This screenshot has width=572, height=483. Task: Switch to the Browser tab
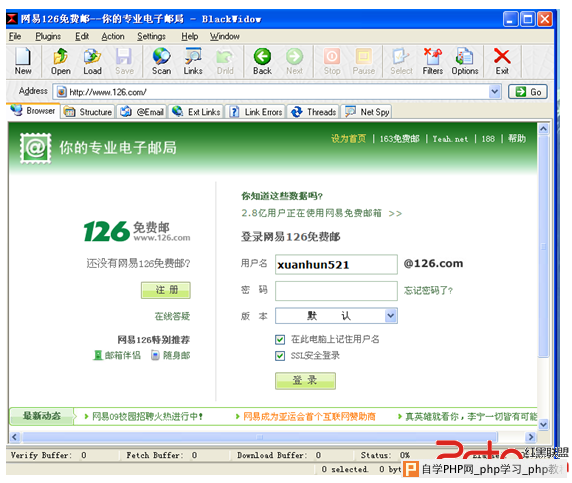pyautogui.click(x=33, y=111)
